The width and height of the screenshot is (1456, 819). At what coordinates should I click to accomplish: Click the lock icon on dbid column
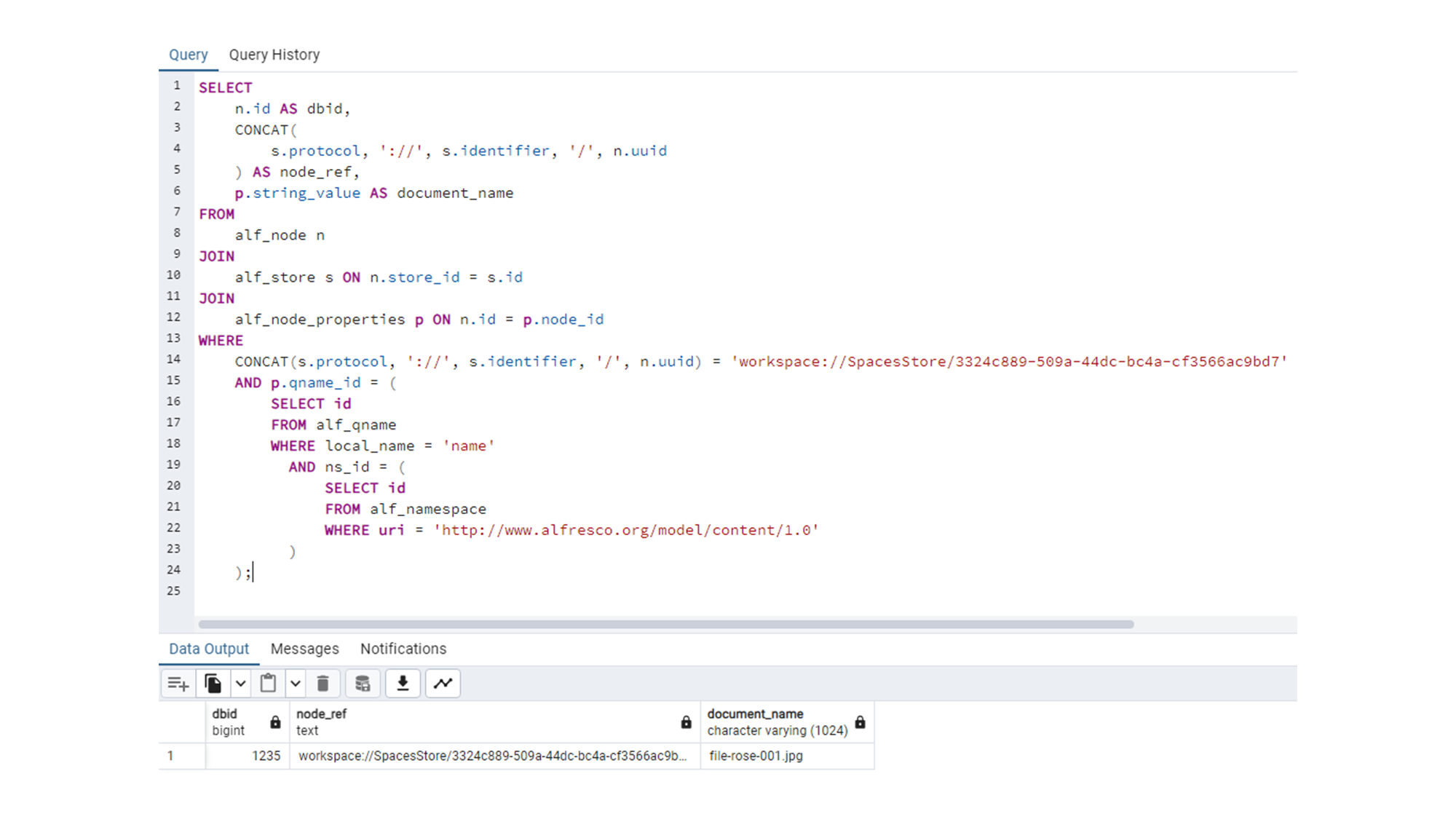[275, 722]
